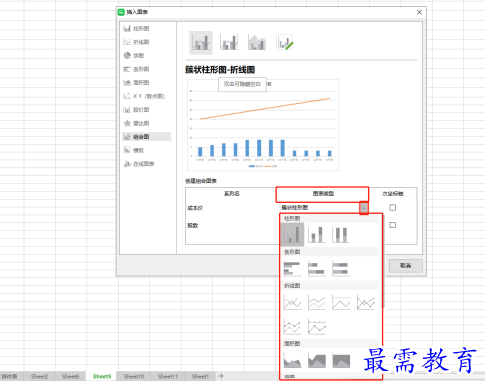Enable secondary axis for 股数 series
This screenshot has width=485, height=392.
(393, 225)
